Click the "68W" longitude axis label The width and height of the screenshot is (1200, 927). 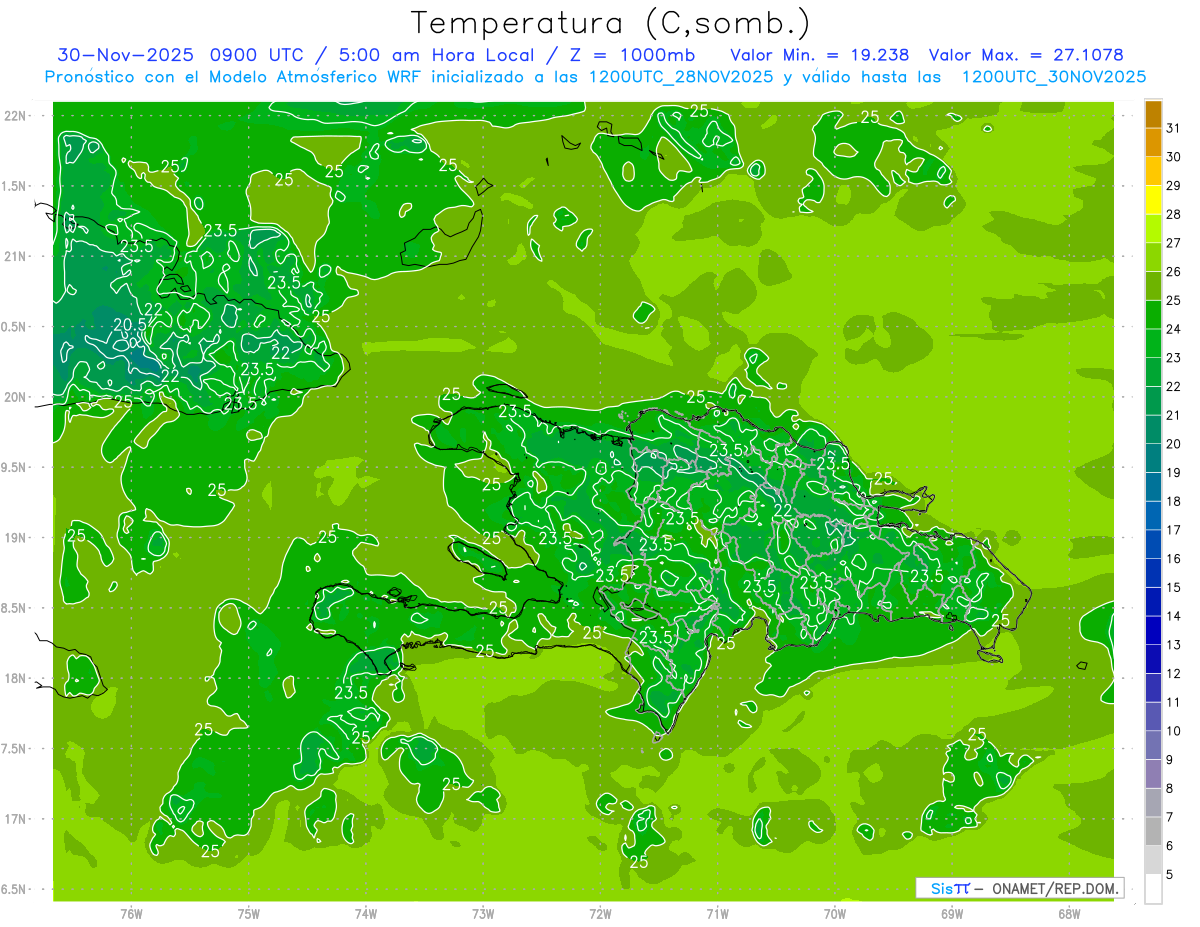(1069, 913)
